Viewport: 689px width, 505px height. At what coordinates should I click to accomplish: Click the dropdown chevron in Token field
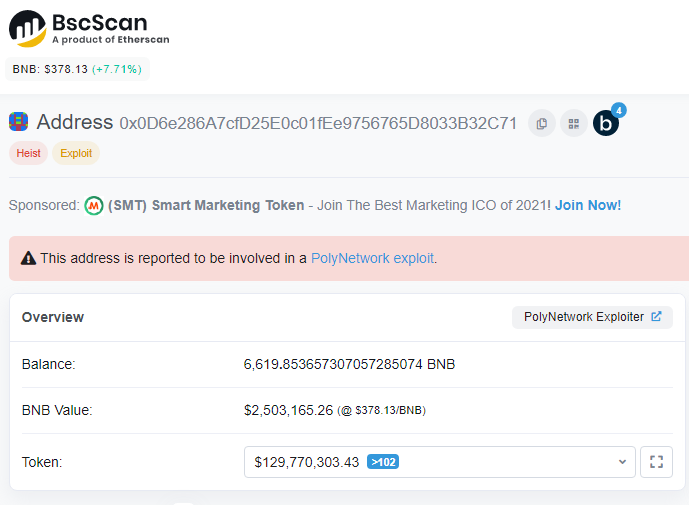tap(622, 462)
